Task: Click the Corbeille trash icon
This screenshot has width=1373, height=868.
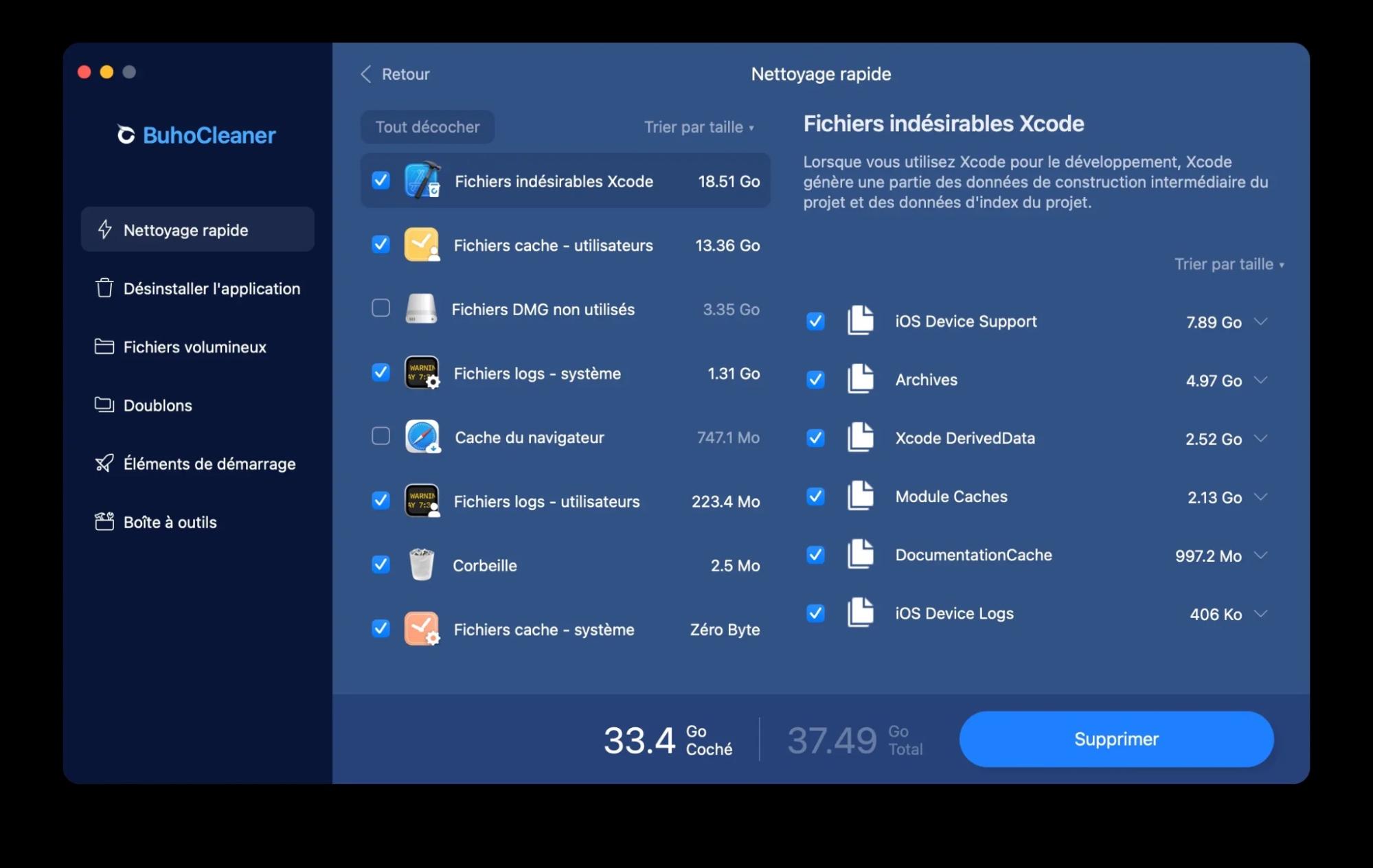Action: (x=421, y=564)
